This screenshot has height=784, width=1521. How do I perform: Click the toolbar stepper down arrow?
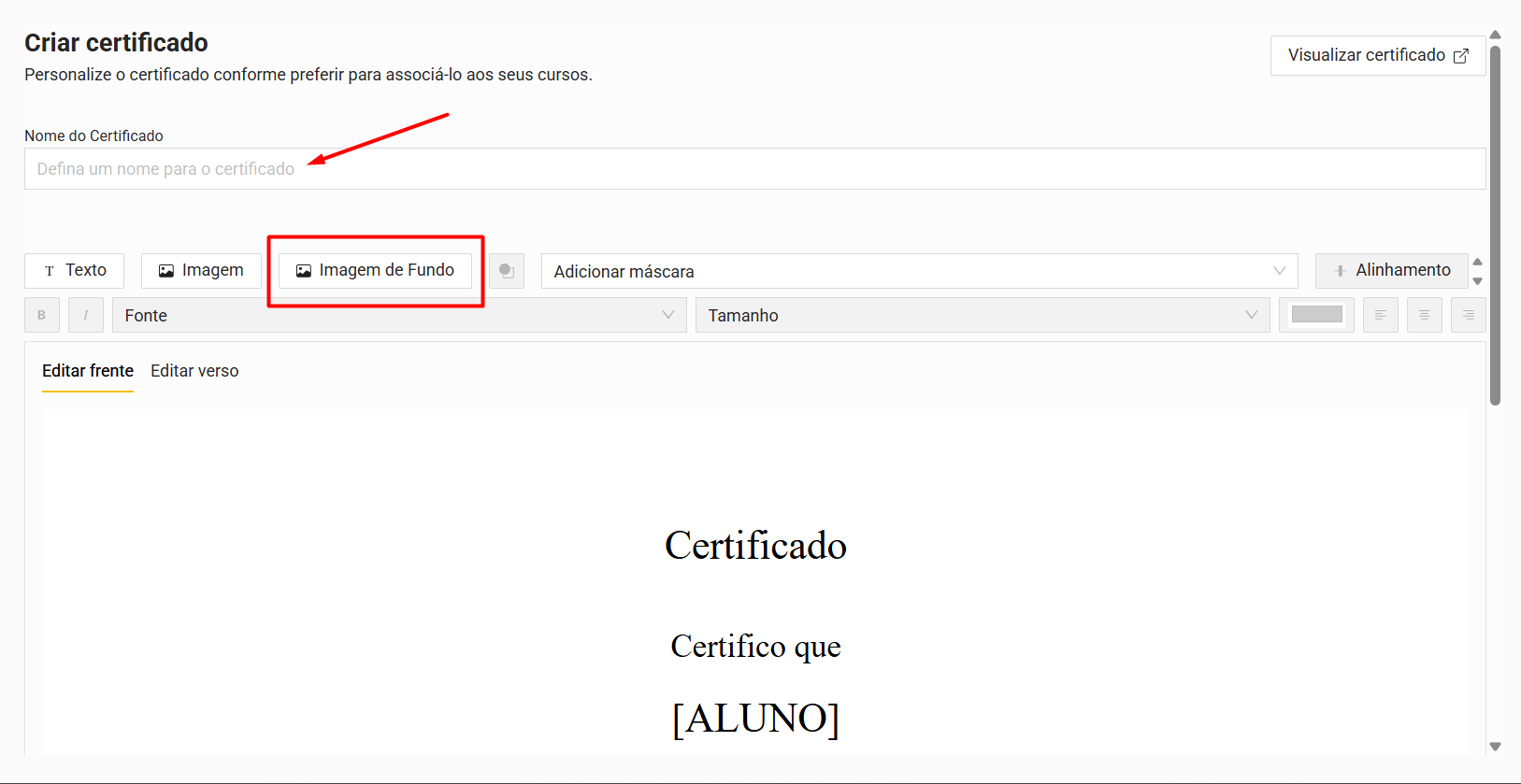[x=1477, y=281]
